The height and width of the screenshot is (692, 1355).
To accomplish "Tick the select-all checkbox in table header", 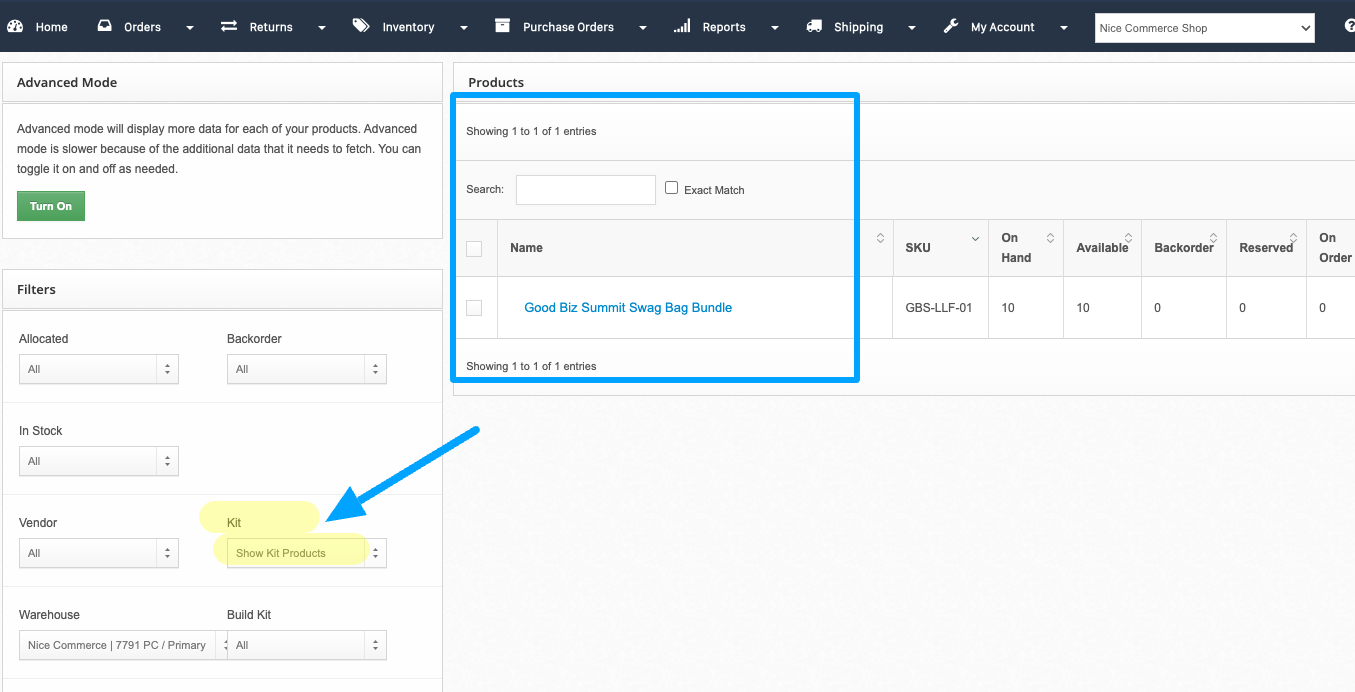I will [x=474, y=248].
